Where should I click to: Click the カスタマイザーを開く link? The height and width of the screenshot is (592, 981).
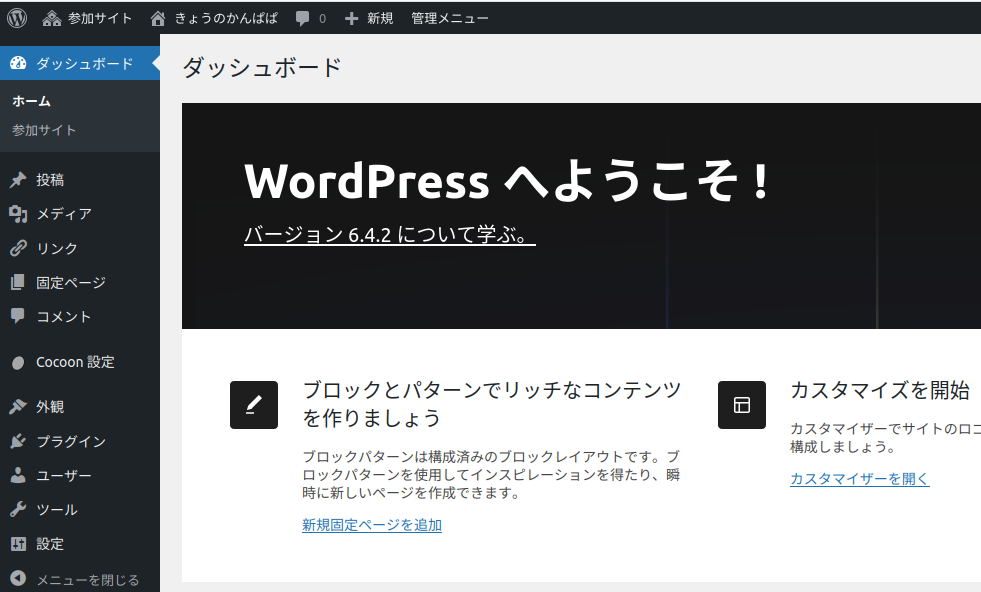click(859, 479)
